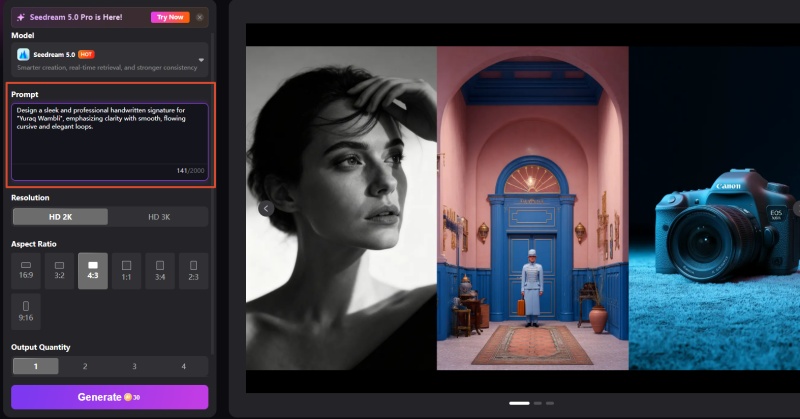800x419 pixels.
Task: Choose the 16:9 aspect ratio
Action: (x=26, y=270)
